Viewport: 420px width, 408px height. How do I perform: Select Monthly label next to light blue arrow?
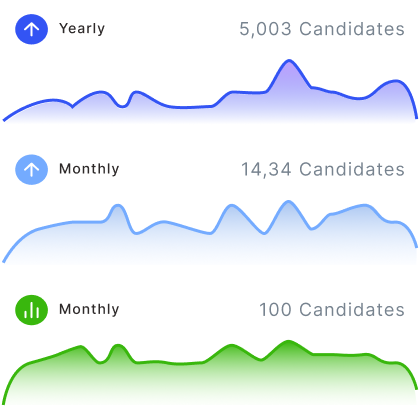click(89, 169)
